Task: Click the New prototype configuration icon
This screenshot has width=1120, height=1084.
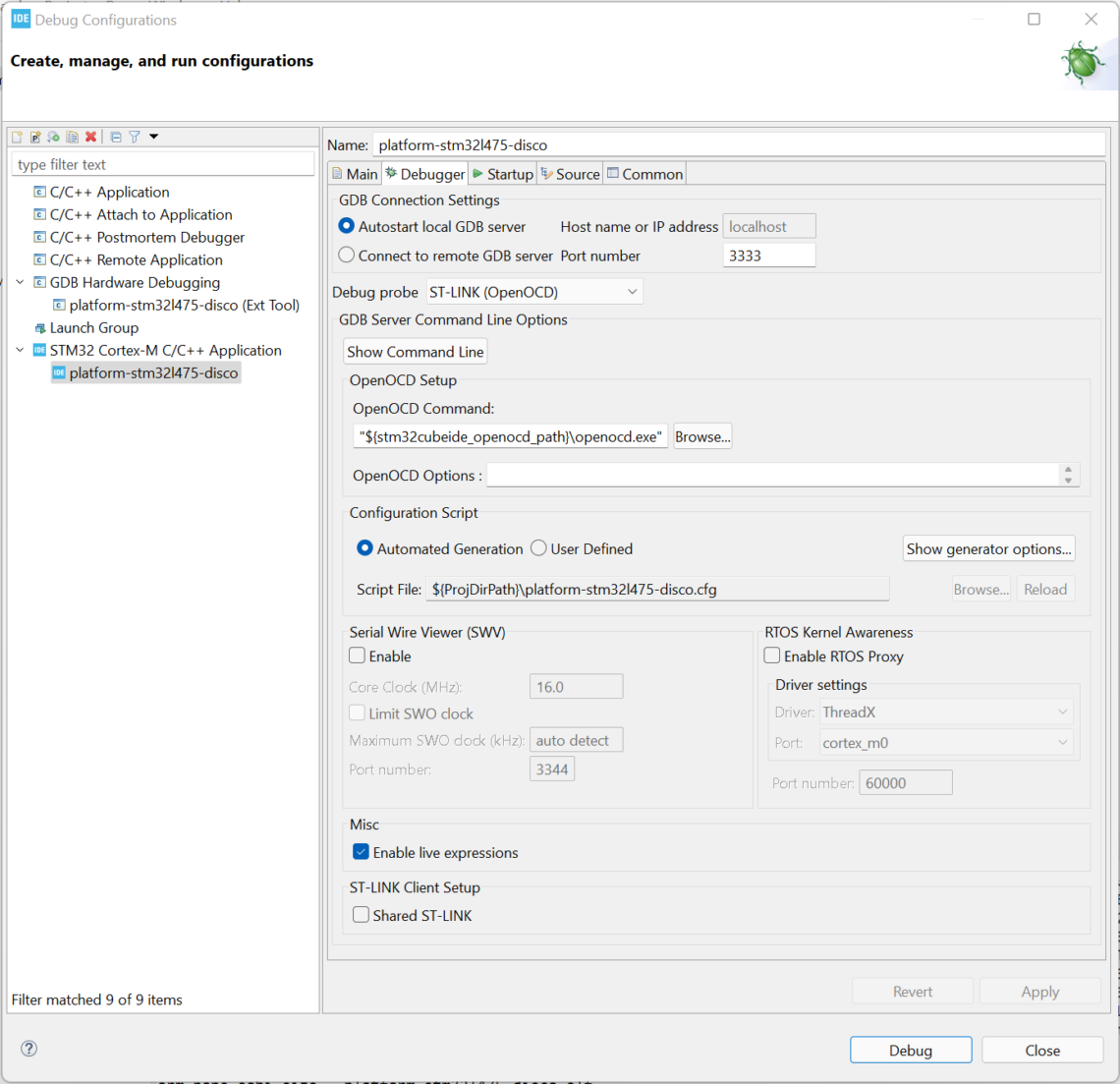Action: (35, 138)
